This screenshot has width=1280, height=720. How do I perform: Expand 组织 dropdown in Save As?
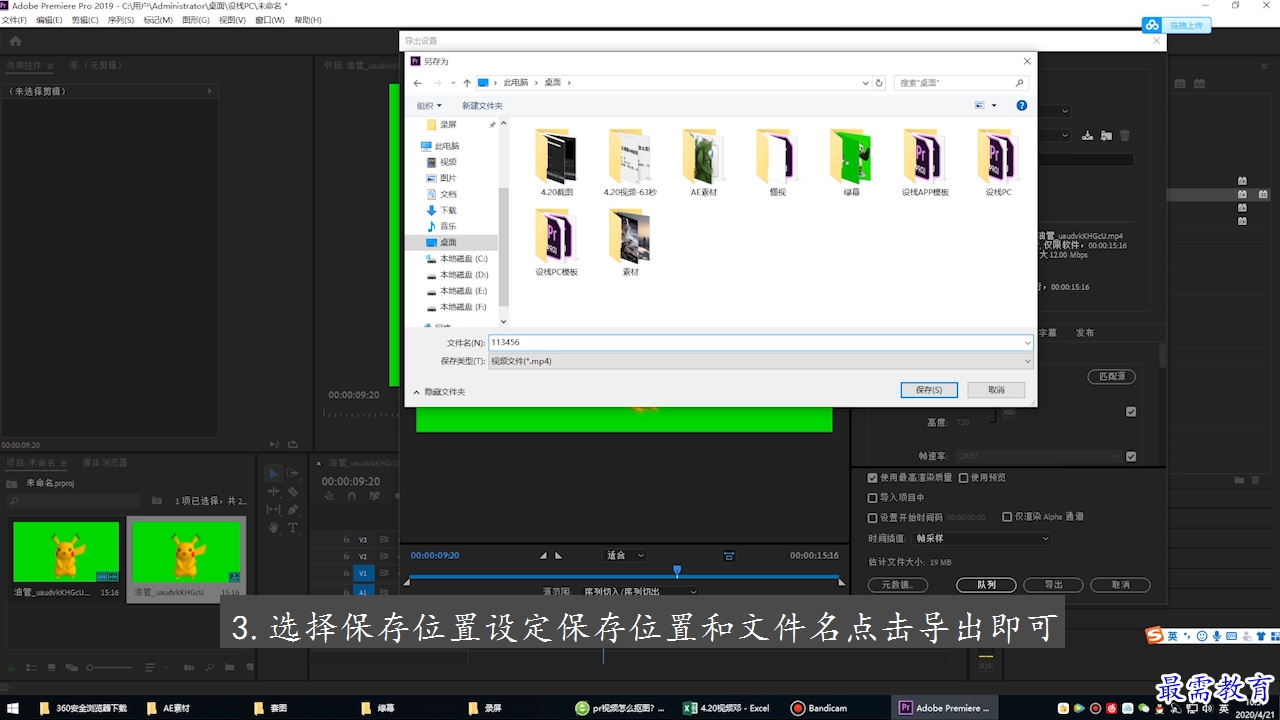pos(429,105)
